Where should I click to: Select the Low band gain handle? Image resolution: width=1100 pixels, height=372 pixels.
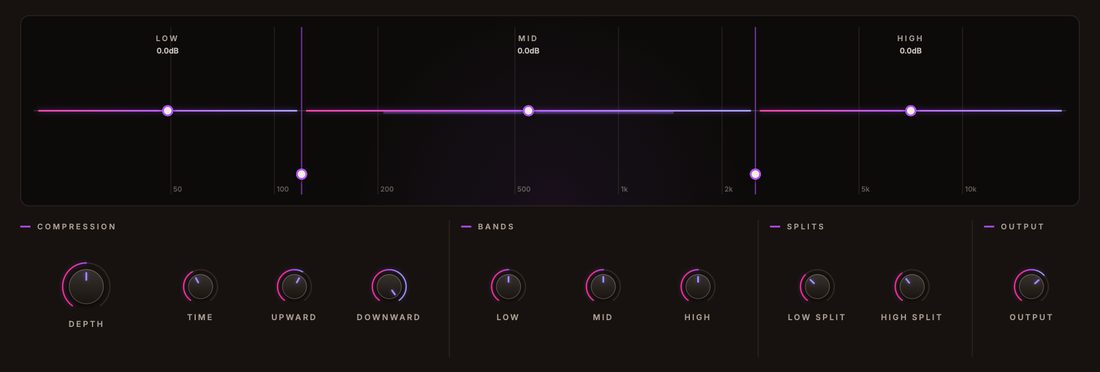pos(168,111)
